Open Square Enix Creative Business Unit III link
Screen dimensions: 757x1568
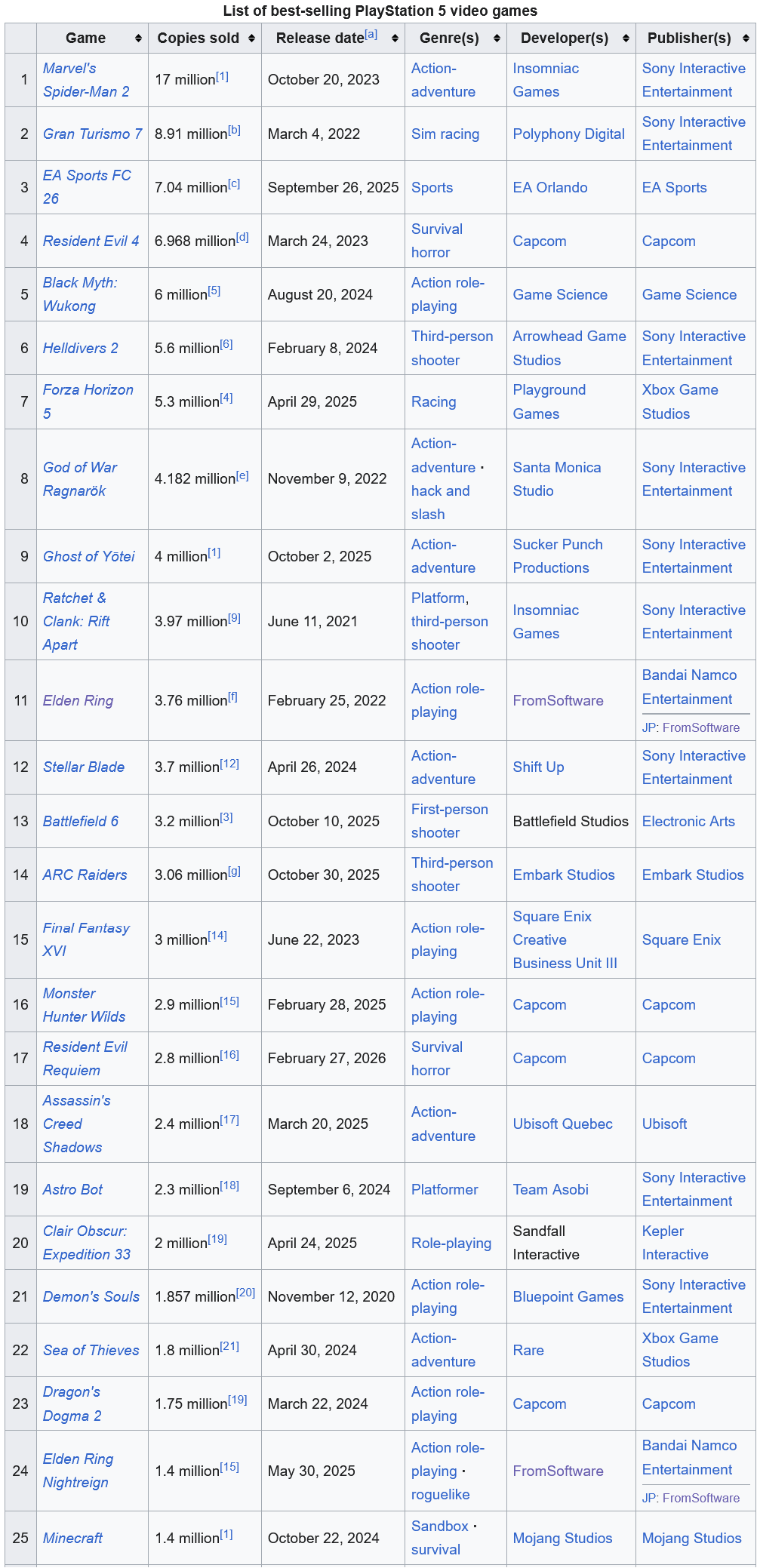click(565, 939)
